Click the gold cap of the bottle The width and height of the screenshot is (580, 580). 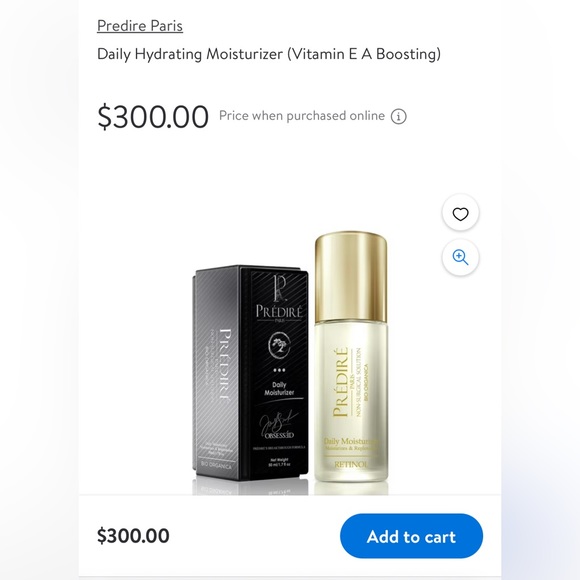[x=351, y=277]
